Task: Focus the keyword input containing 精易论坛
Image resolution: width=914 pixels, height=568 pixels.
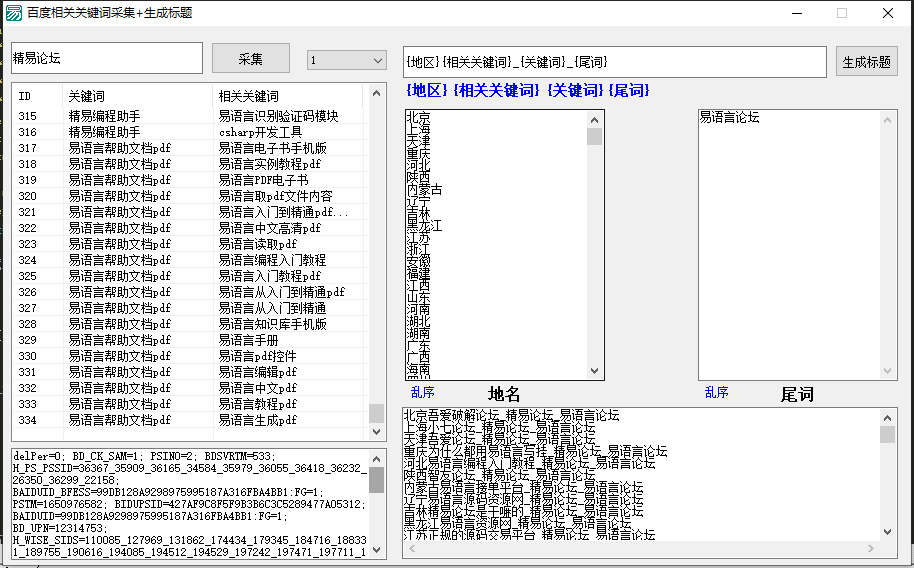Action: (x=107, y=58)
